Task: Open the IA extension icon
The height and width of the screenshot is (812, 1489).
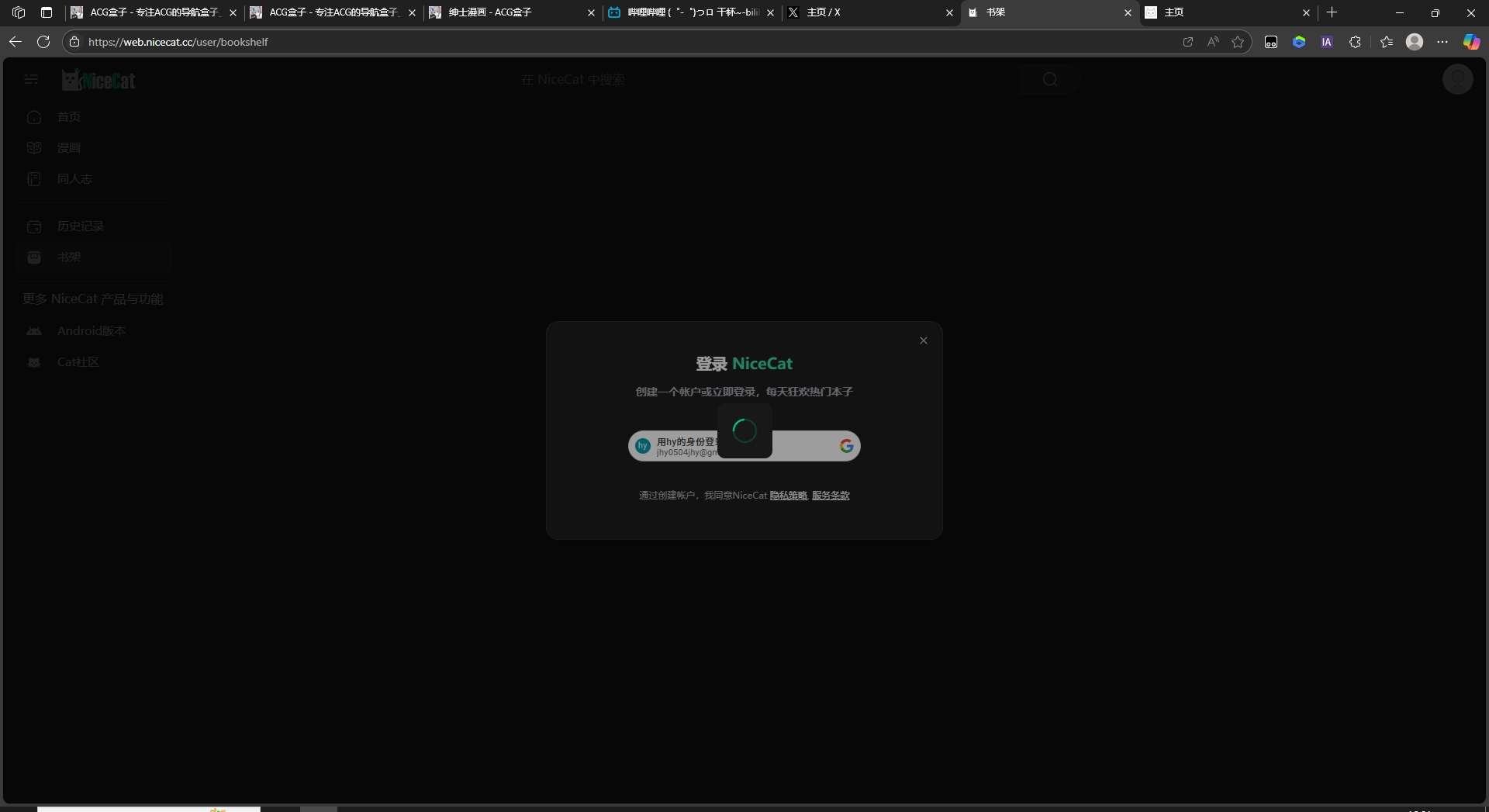Action: [1327, 42]
